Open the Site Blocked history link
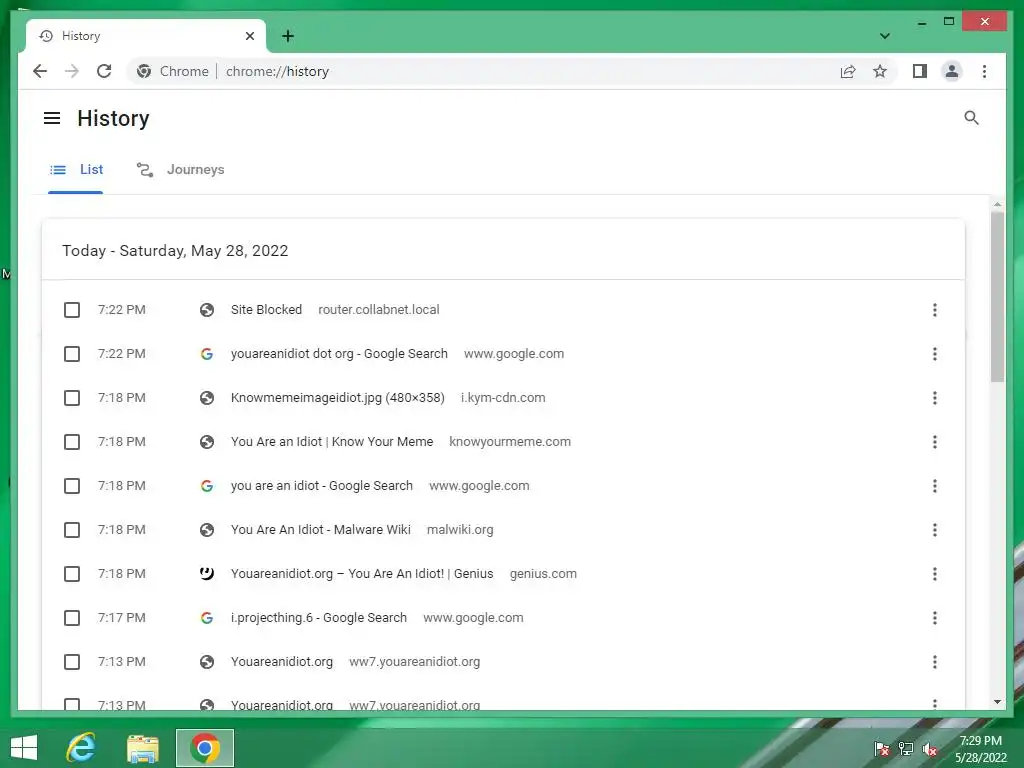1024x768 pixels. click(266, 310)
